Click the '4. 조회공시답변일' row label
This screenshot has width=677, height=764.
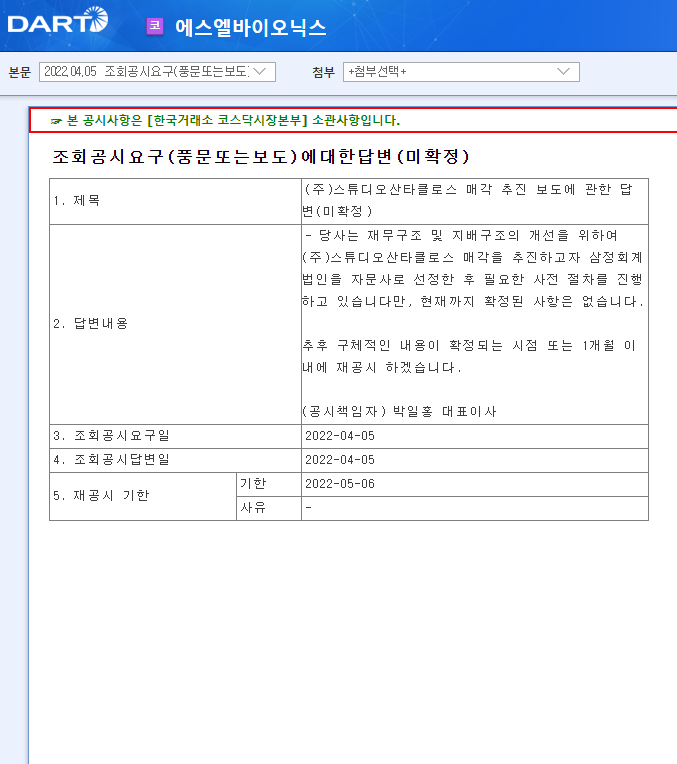coord(111,459)
